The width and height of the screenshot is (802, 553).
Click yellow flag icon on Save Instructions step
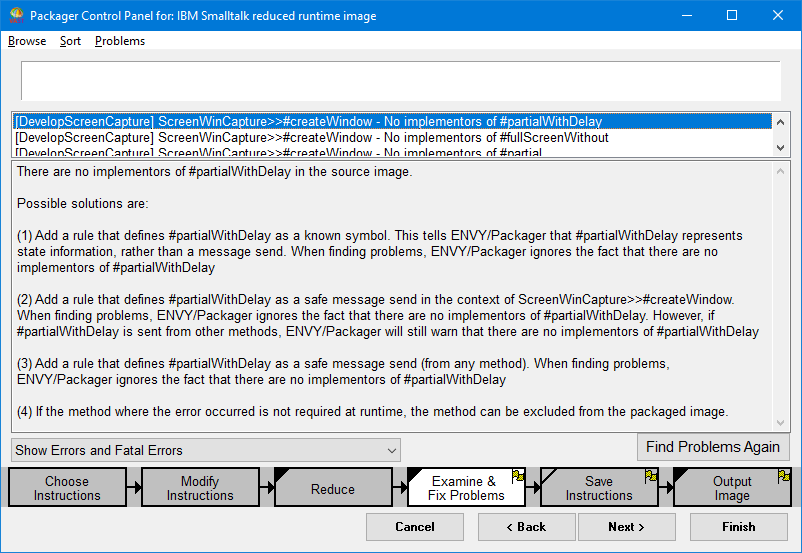(651, 475)
